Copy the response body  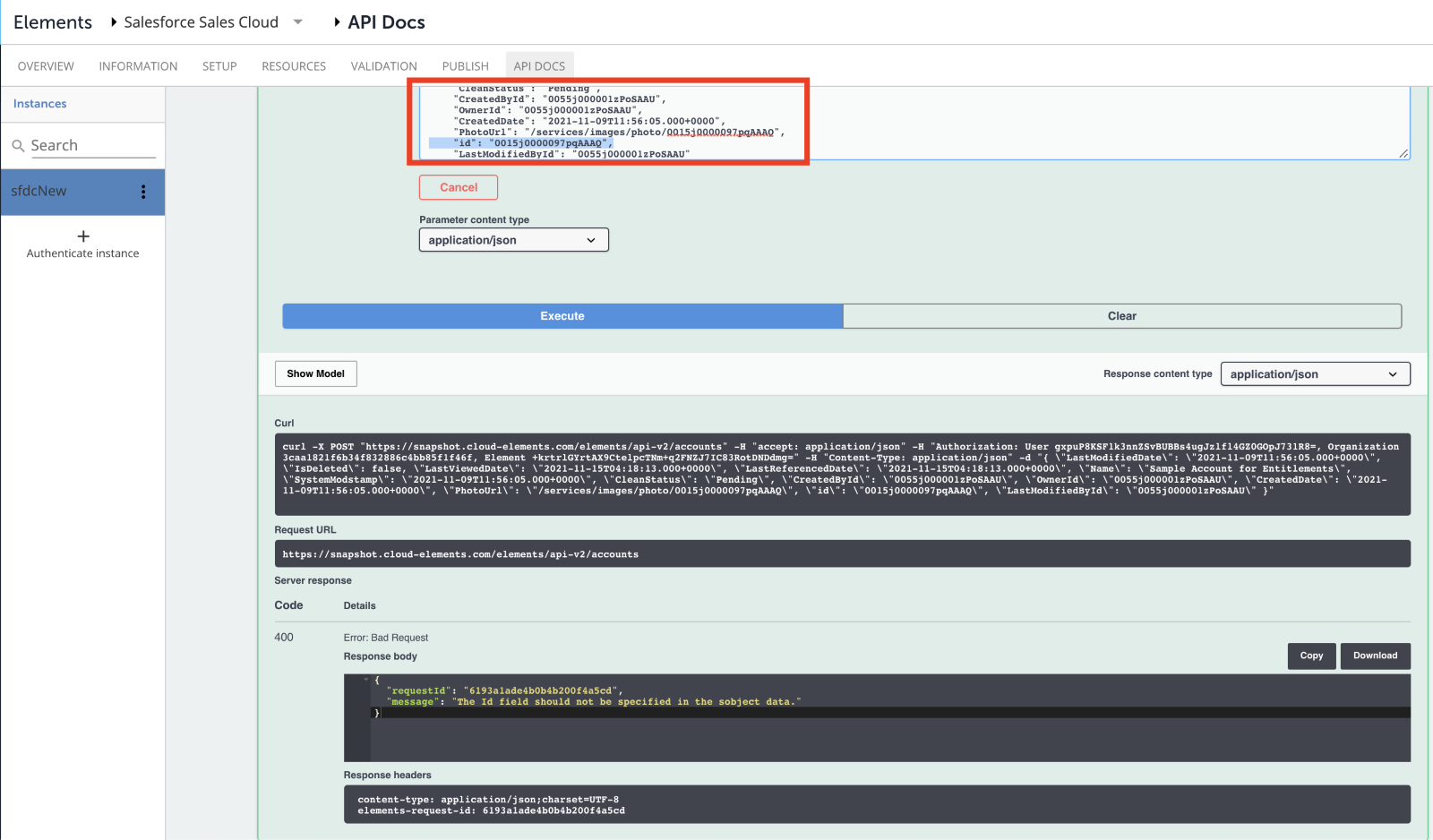tap(1311, 656)
